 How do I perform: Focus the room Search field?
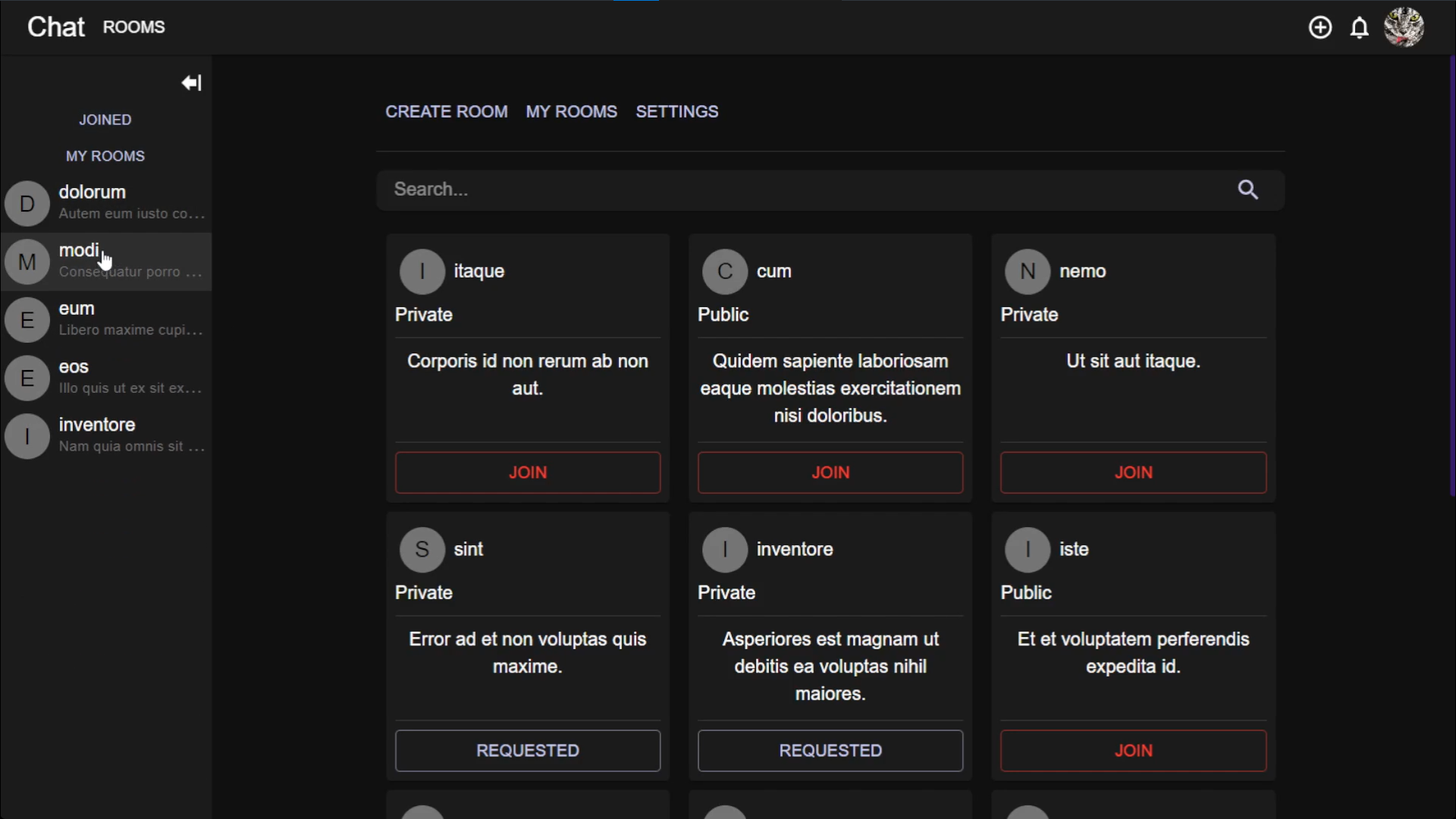[804, 190]
